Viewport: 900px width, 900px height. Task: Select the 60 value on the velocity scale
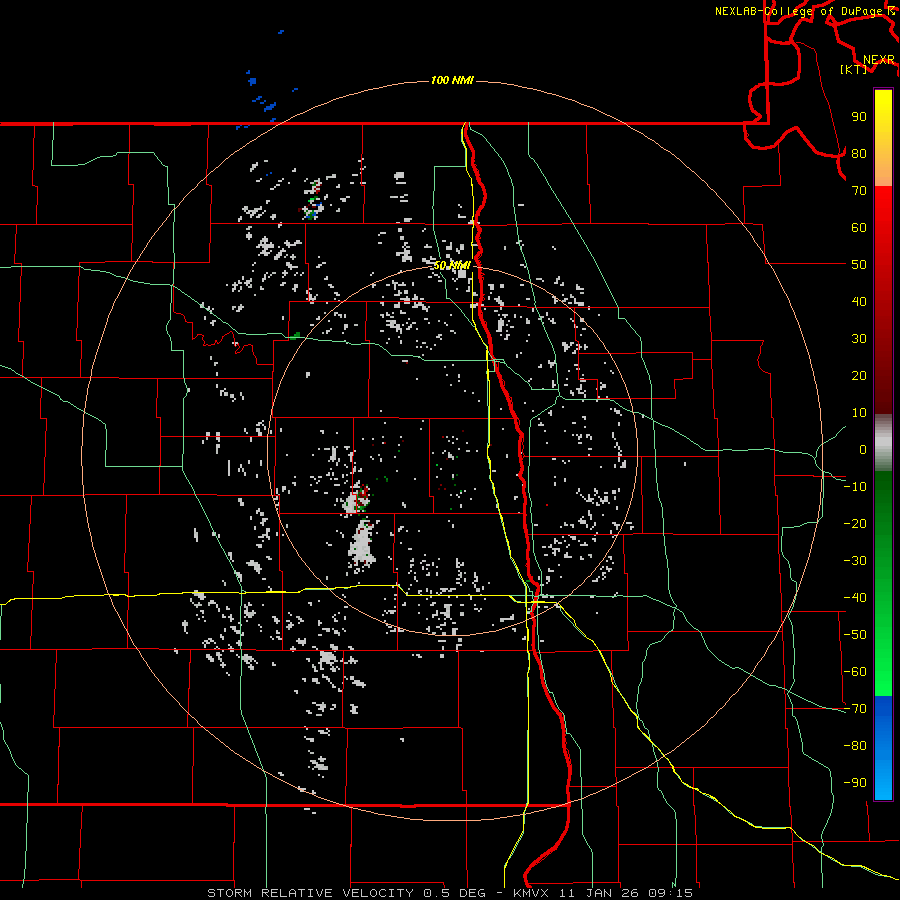tap(859, 227)
